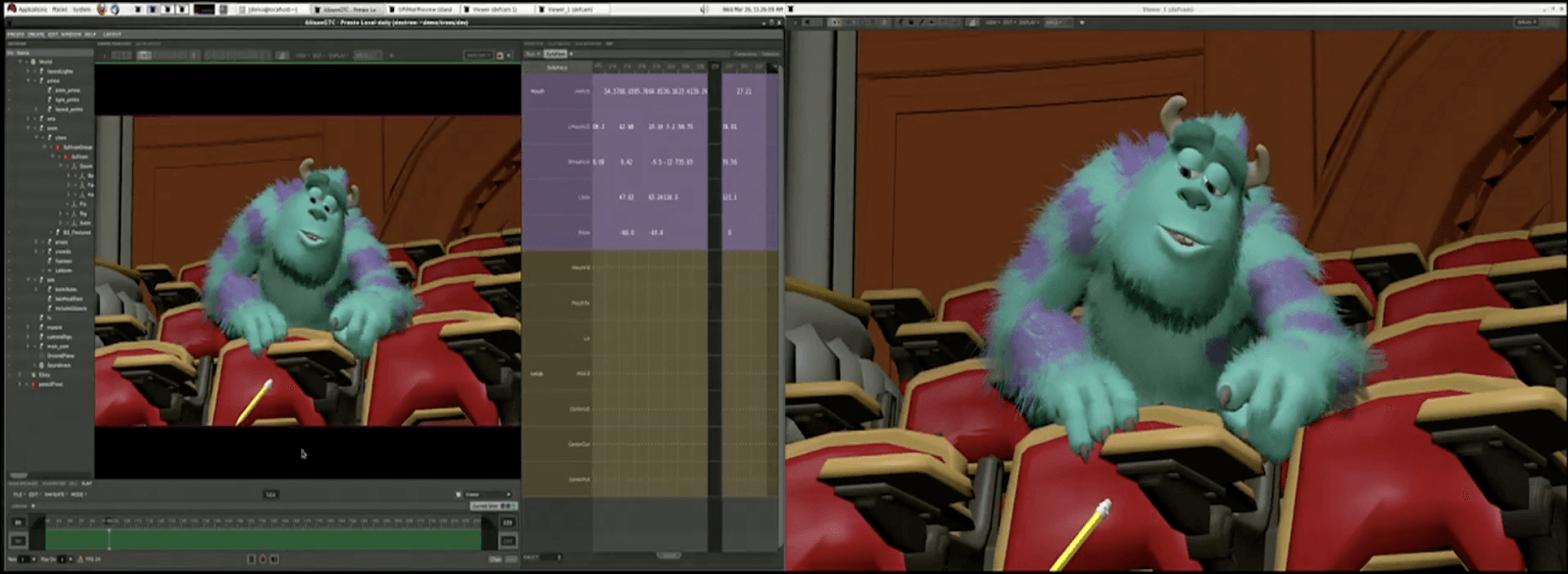Click the current frame number field
Screen dimensions: 1568x574
coord(270,495)
